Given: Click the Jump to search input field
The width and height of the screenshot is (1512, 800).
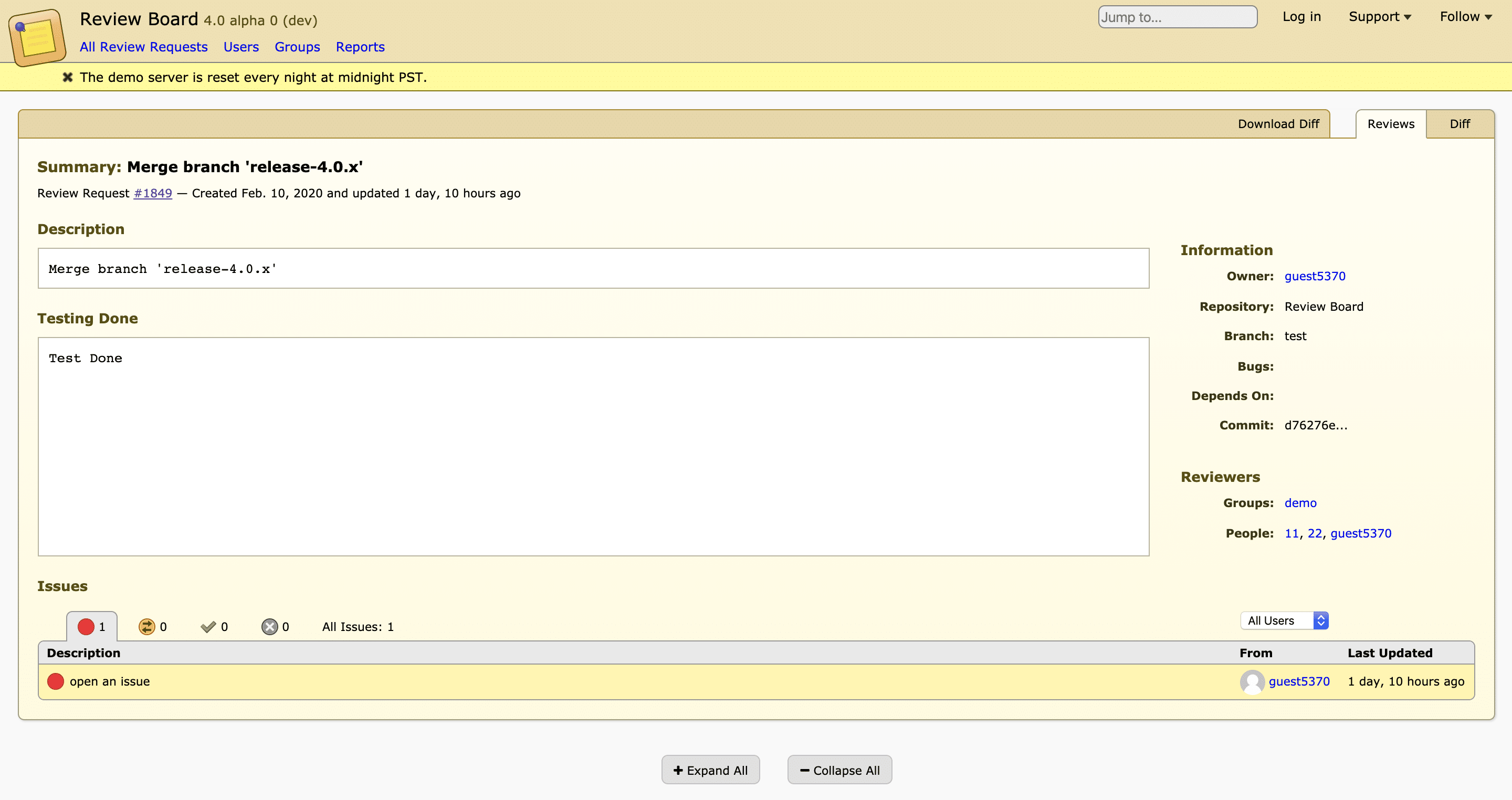Looking at the screenshot, I should click(x=1177, y=17).
